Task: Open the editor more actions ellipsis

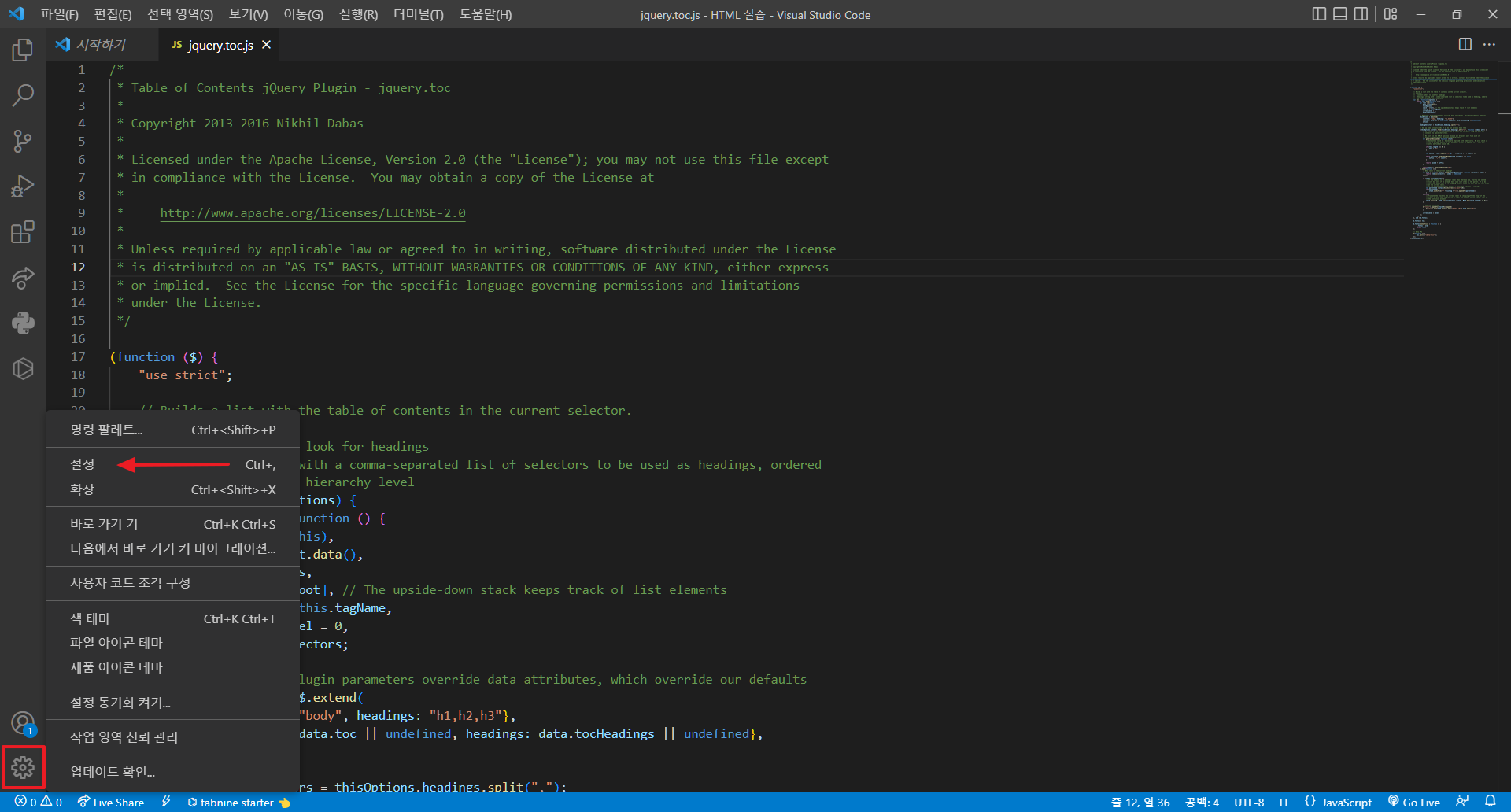Action: [1489, 45]
